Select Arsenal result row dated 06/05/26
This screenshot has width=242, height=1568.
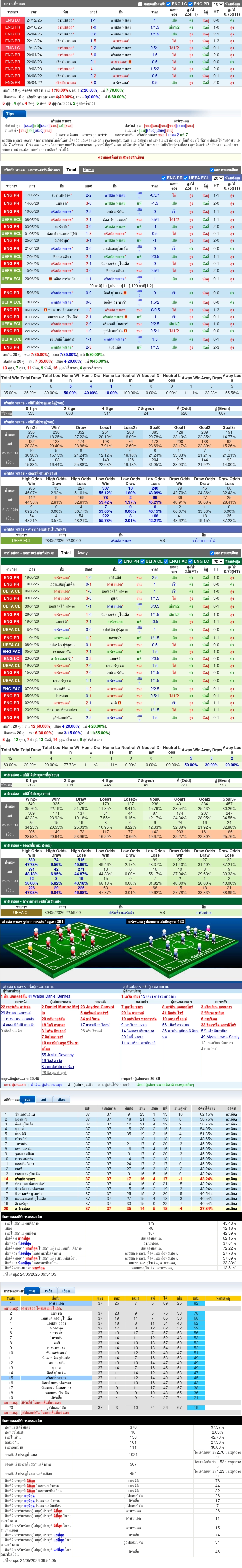point(121,591)
